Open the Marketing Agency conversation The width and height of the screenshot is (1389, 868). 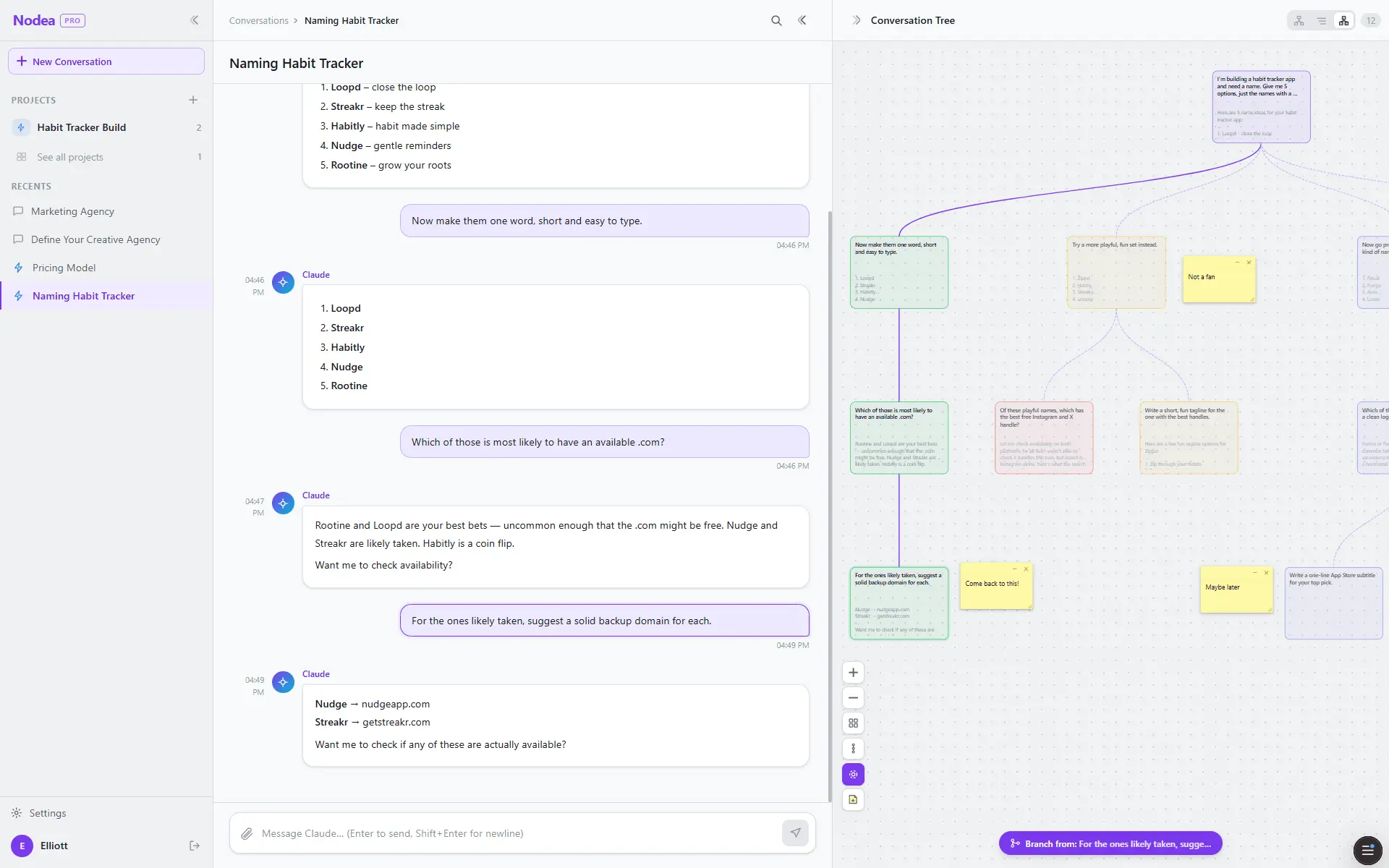[106, 211]
